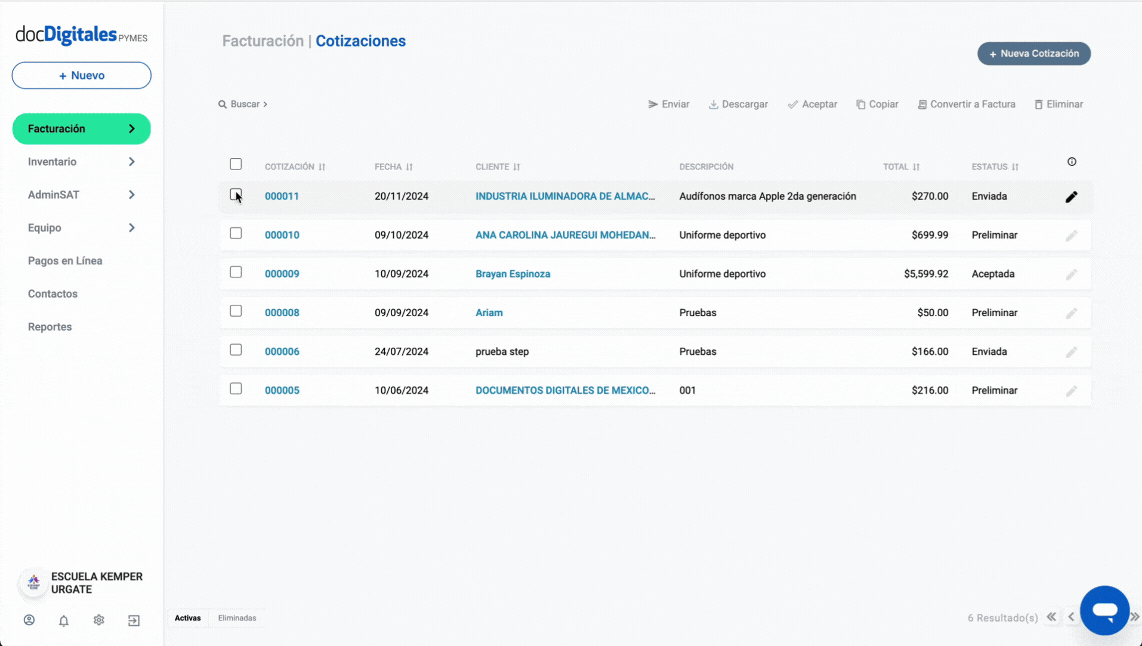Click the pencil edit icon for quotation 000011
This screenshot has width=1142, height=646.
[1071, 197]
